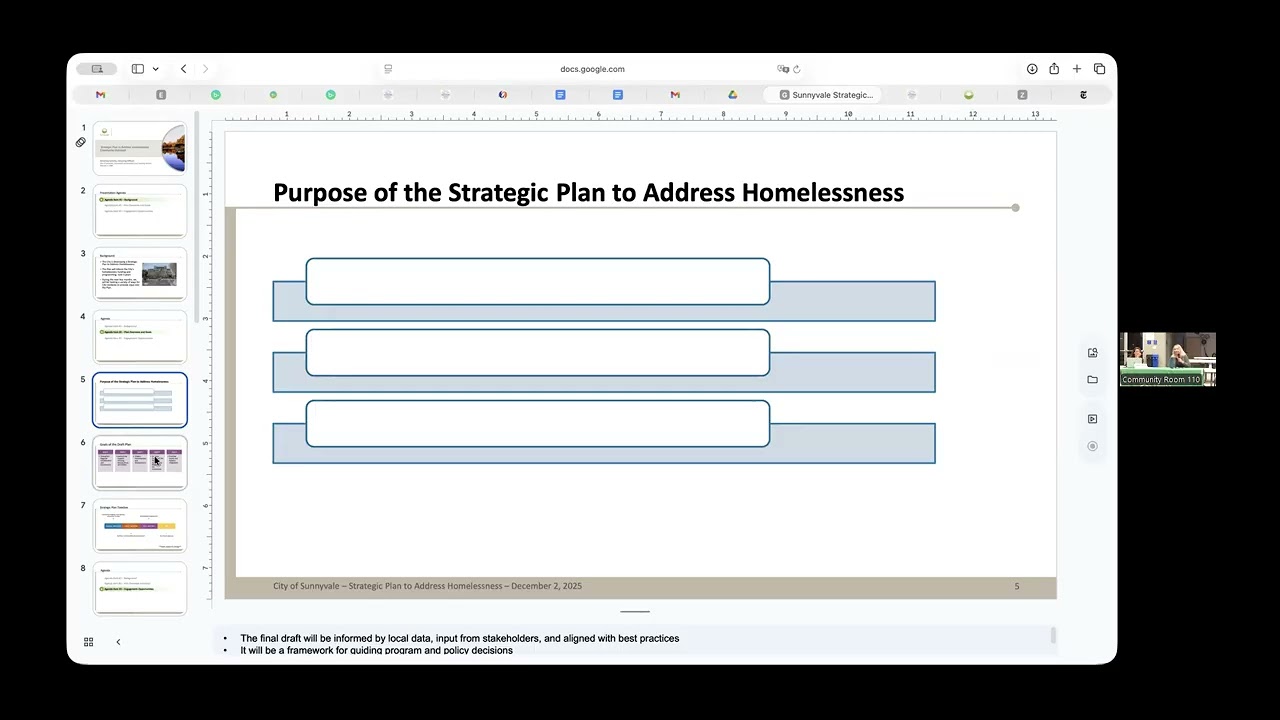Switch to the New York Times tab
1280x720 pixels.
point(1083,95)
